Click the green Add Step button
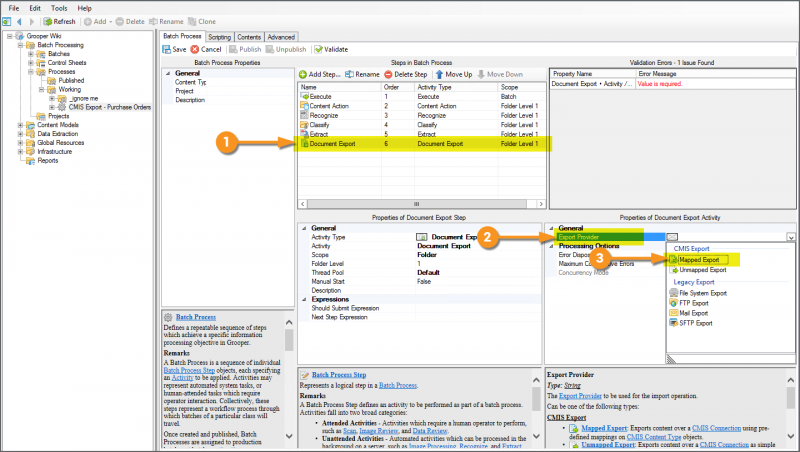 click(319, 74)
